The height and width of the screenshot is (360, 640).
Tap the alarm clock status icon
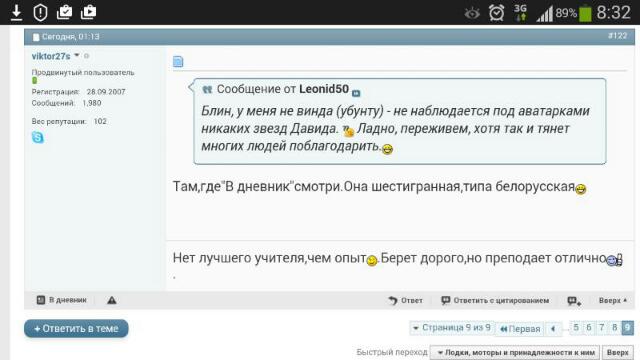click(496, 13)
